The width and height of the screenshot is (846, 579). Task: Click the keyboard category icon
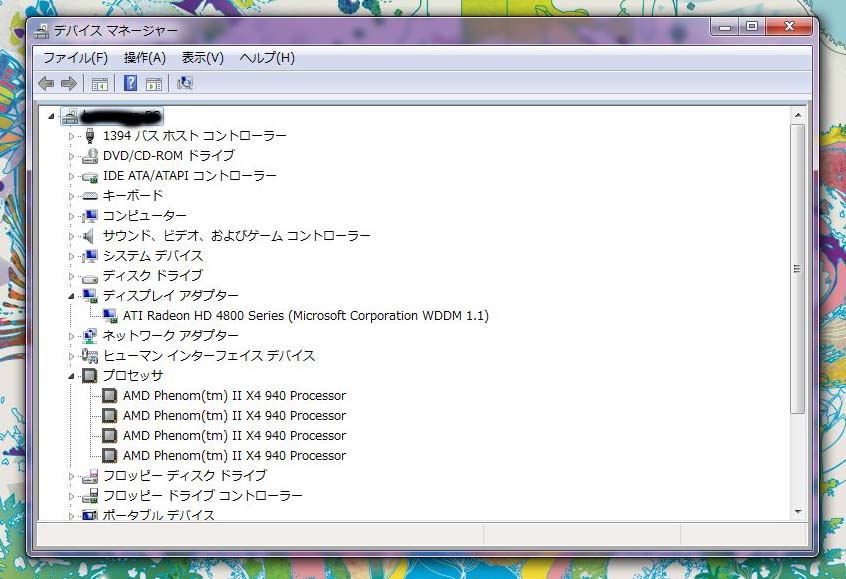tap(90, 196)
